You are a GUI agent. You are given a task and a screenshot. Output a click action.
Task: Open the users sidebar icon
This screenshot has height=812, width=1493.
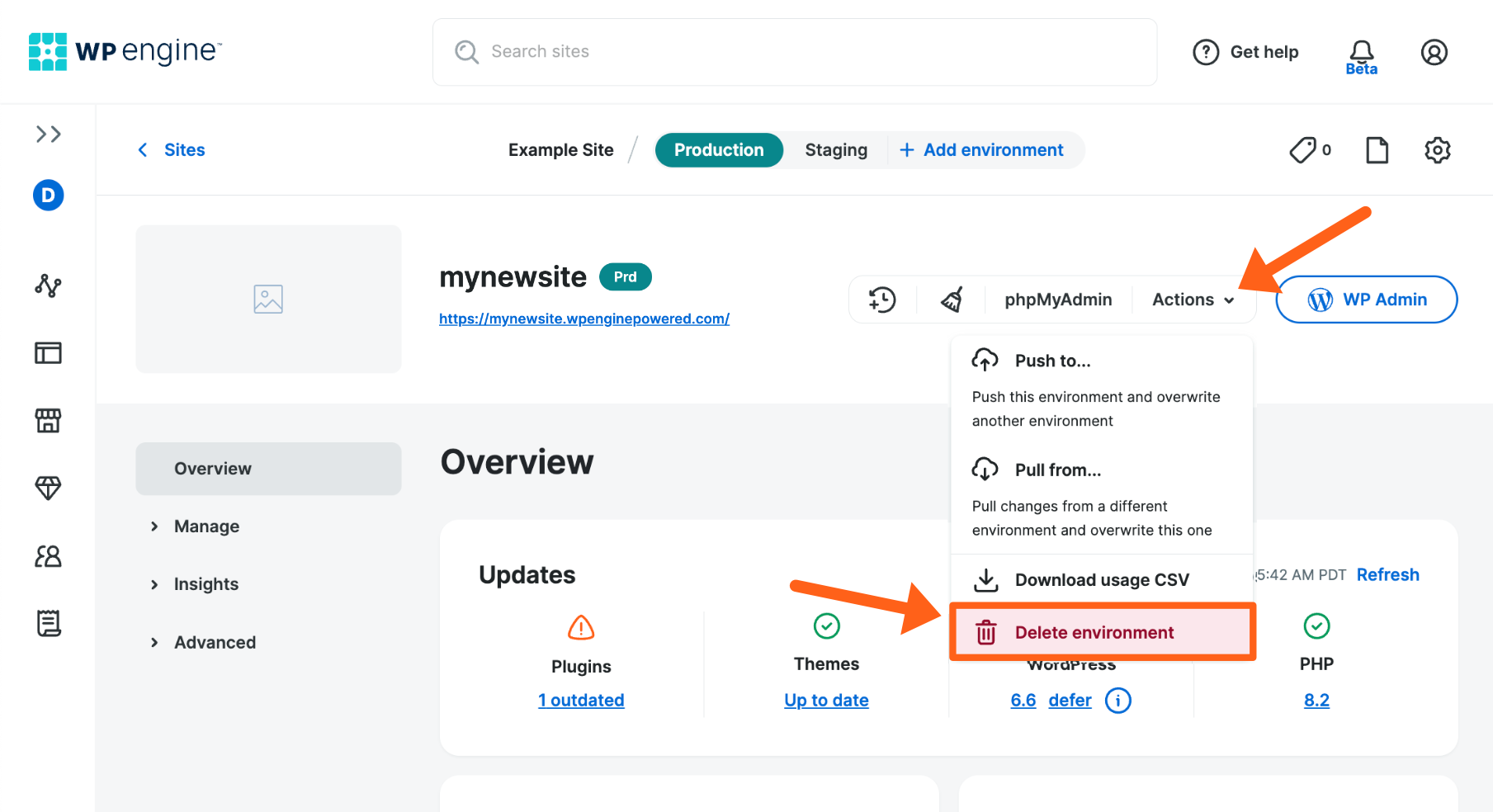tap(48, 556)
